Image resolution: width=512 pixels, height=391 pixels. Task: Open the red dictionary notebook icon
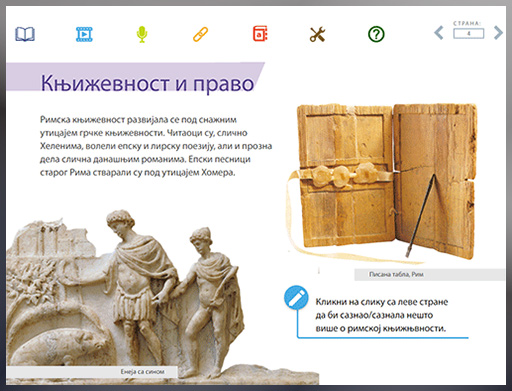click(x=260, y=34)
